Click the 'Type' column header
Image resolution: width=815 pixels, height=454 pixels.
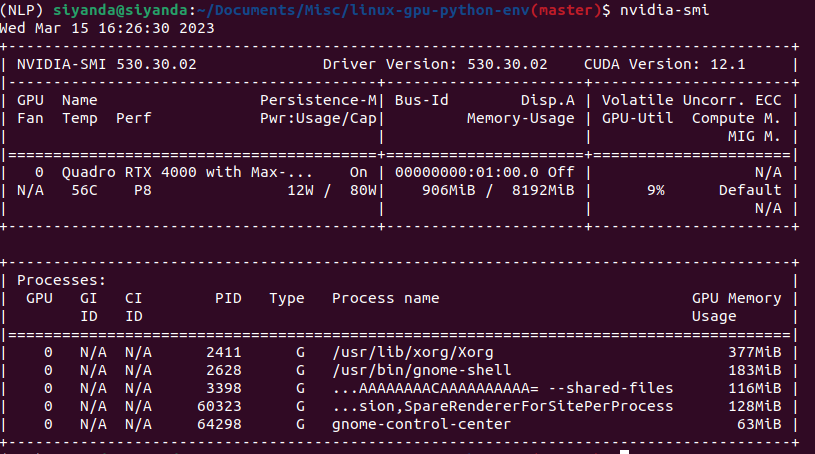coord(287,299)
